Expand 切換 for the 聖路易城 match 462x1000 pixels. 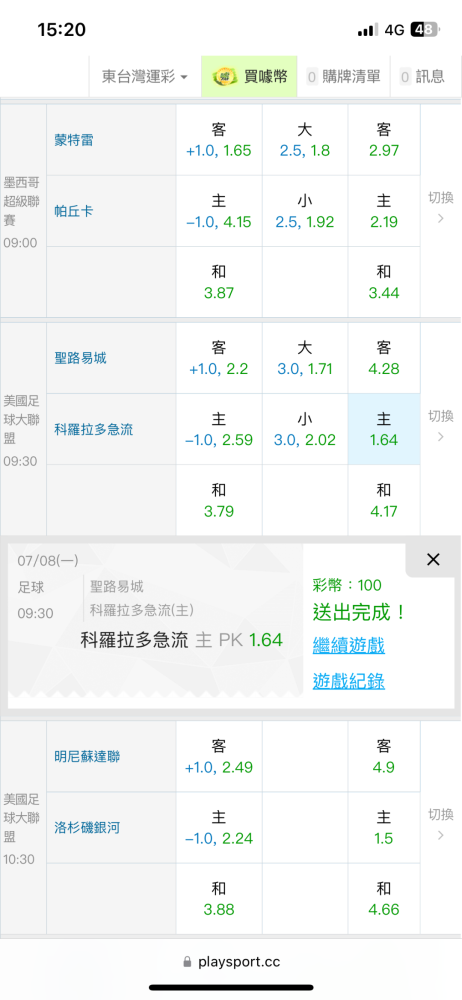tap(441, 426)
